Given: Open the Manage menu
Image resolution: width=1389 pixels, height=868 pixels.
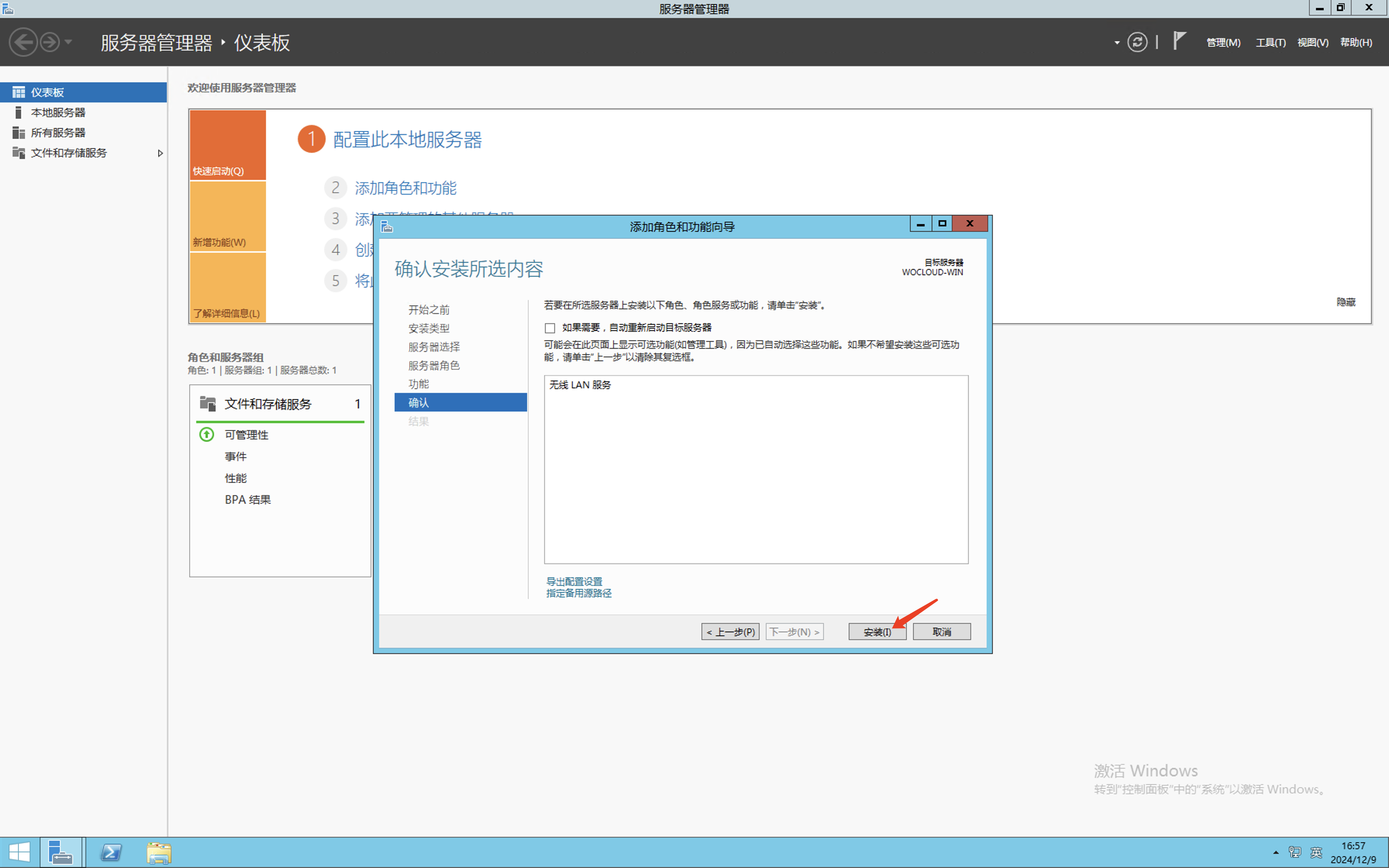Looking at the screenshot, I should (x=1223, y=43).
